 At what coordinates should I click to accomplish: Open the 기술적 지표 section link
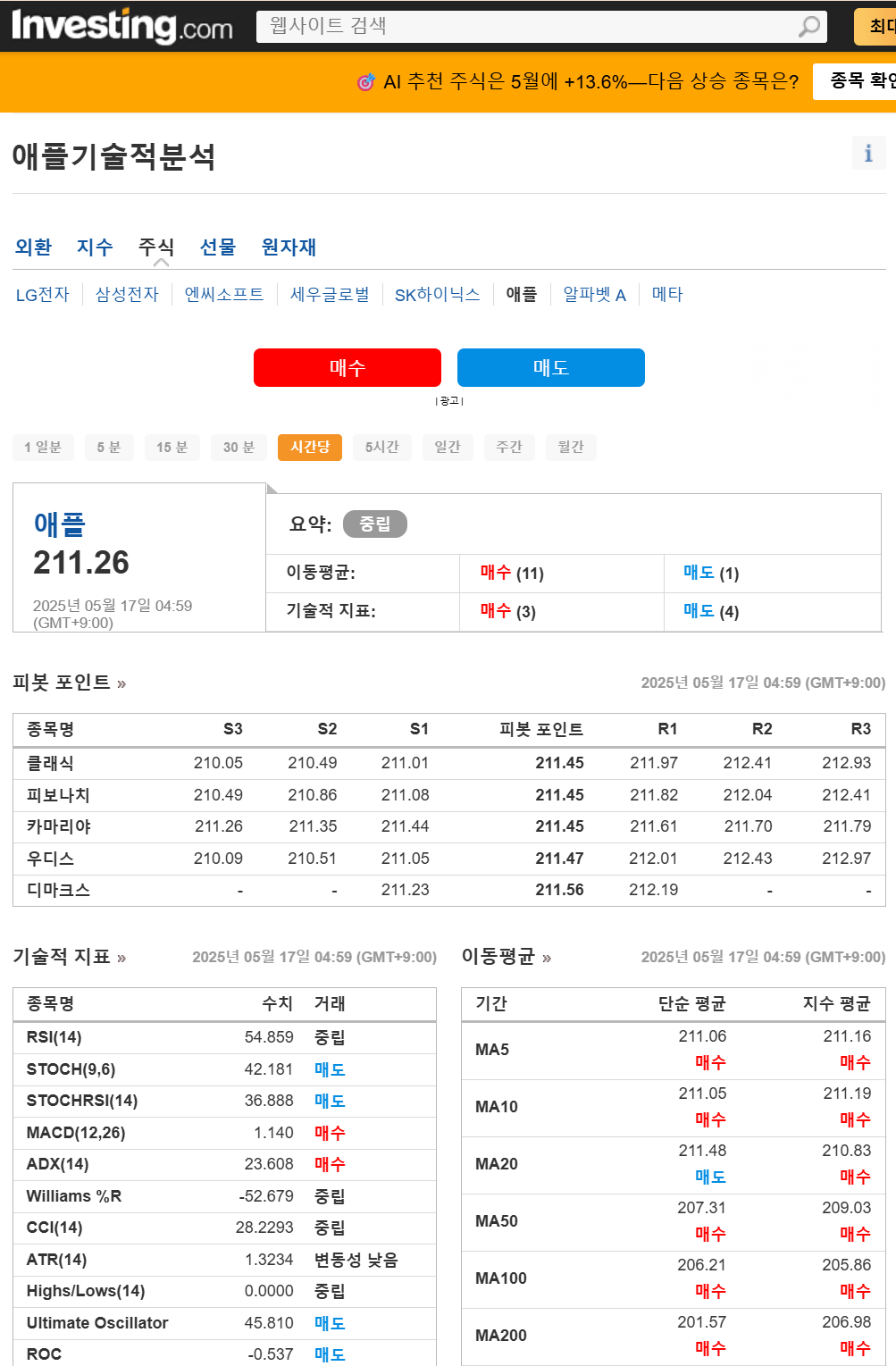point(70,957)
